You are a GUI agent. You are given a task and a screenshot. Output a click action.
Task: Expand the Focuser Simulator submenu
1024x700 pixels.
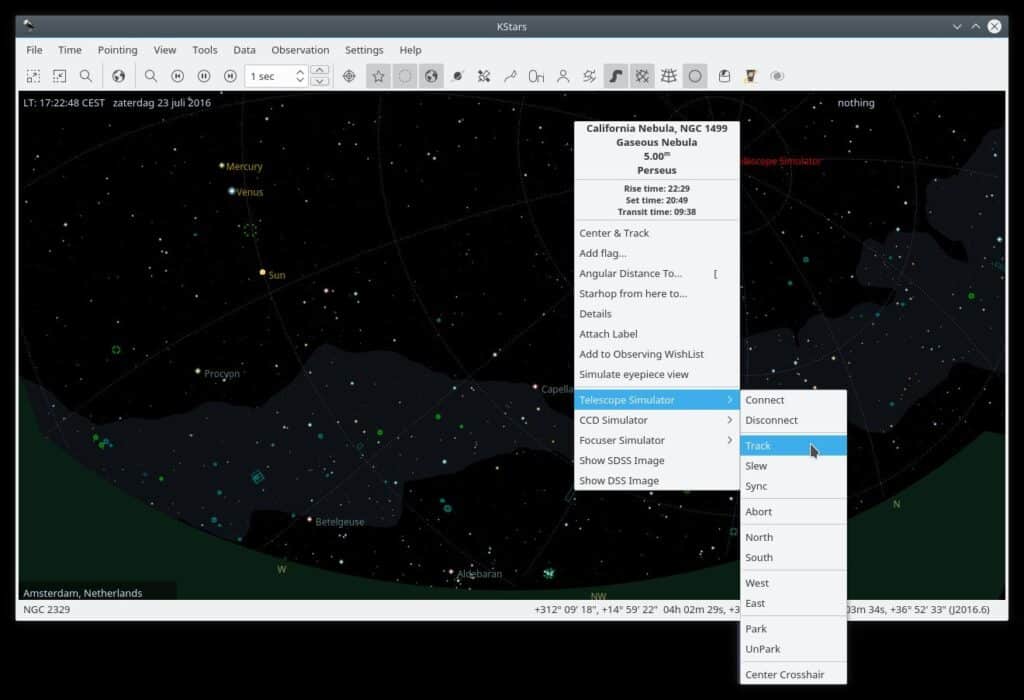click(x=656, y=440)
